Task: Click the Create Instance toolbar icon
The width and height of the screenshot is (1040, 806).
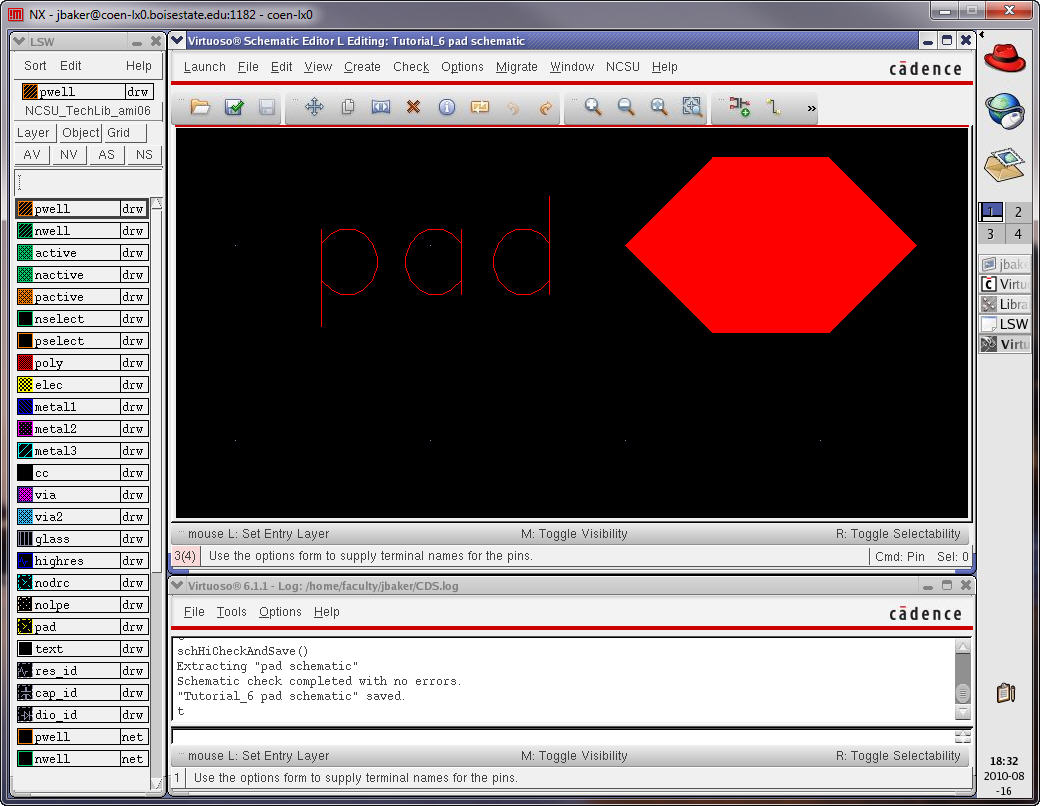Action: [740, 107]
